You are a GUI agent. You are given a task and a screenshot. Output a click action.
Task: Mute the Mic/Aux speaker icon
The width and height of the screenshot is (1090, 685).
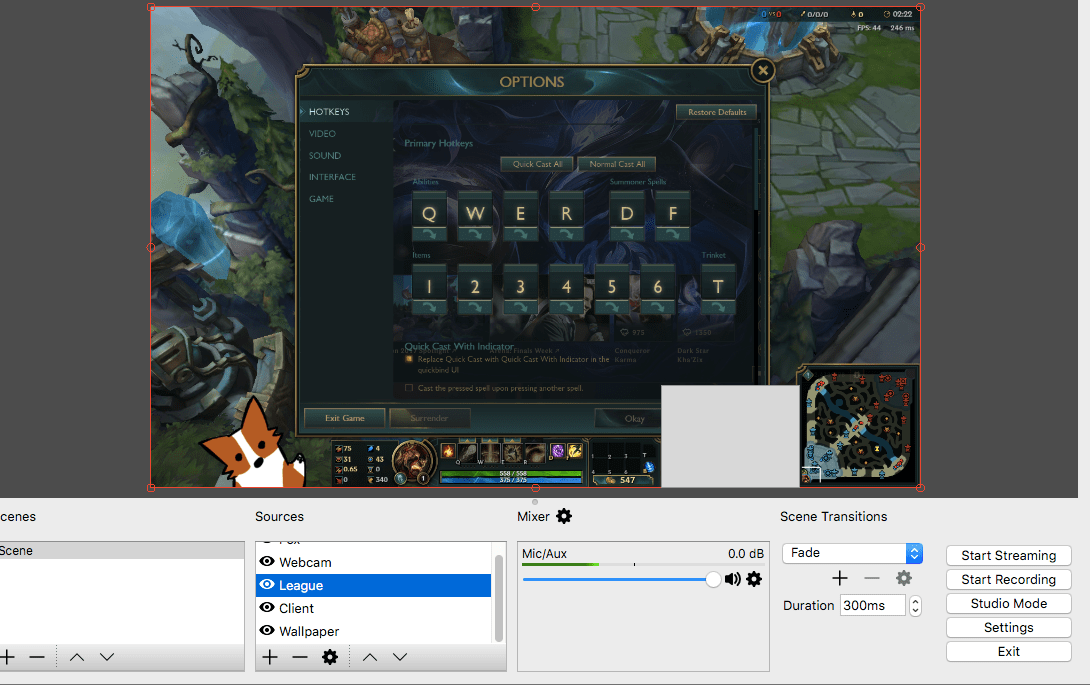click(x=733, y=579)
